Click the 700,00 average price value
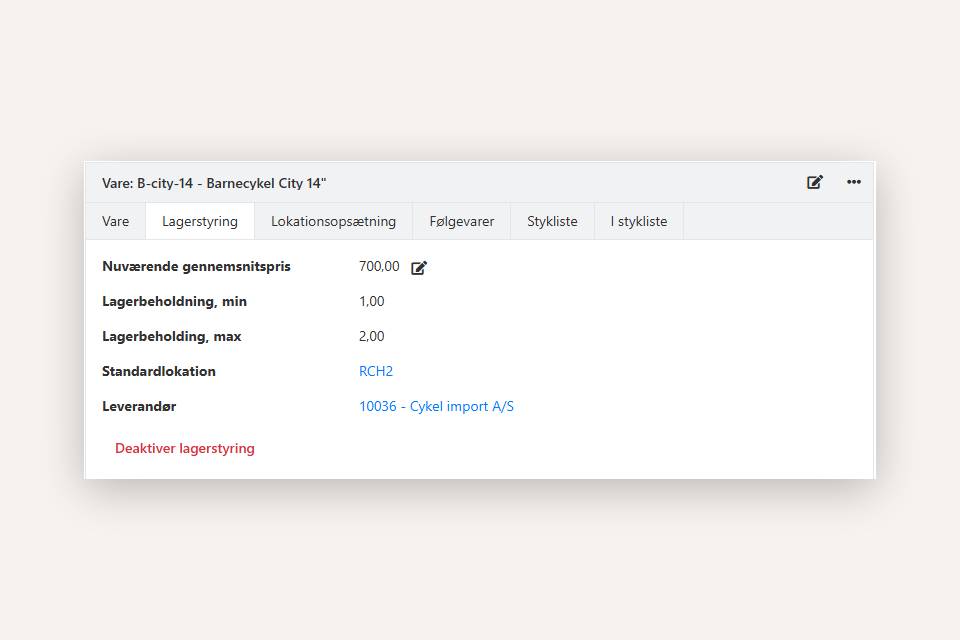 tap(379, 266)
